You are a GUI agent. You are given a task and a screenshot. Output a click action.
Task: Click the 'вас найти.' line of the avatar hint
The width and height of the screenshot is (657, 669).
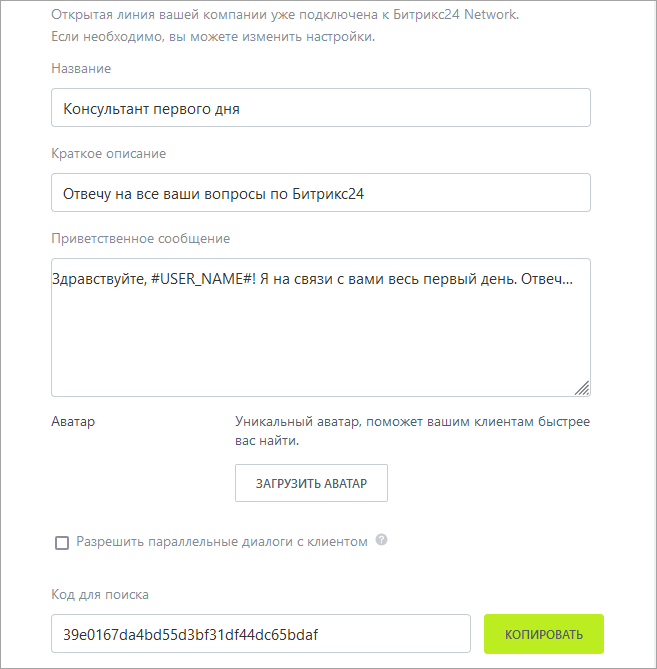click(x=268, y=440)
